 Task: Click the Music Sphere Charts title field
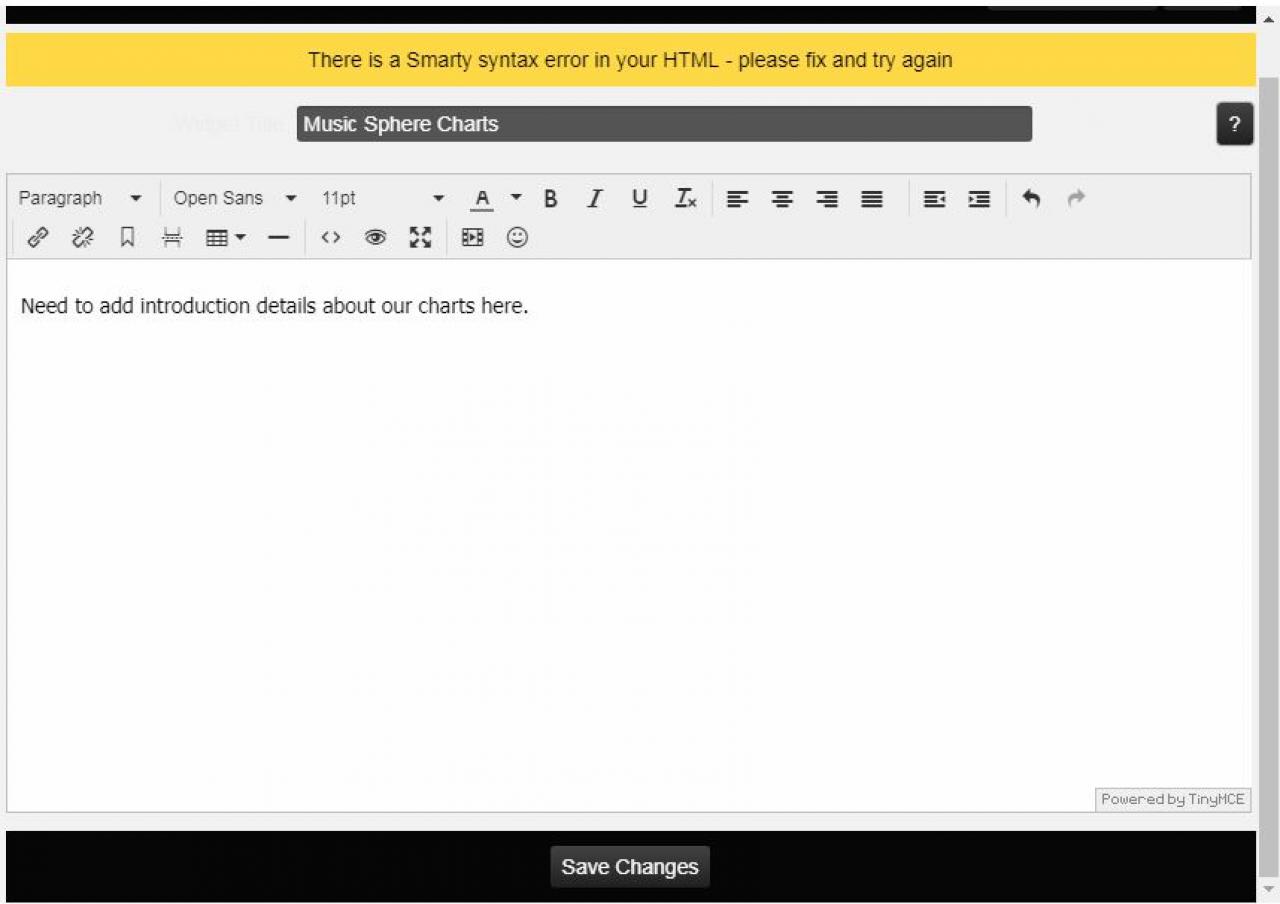click(664, 125)
